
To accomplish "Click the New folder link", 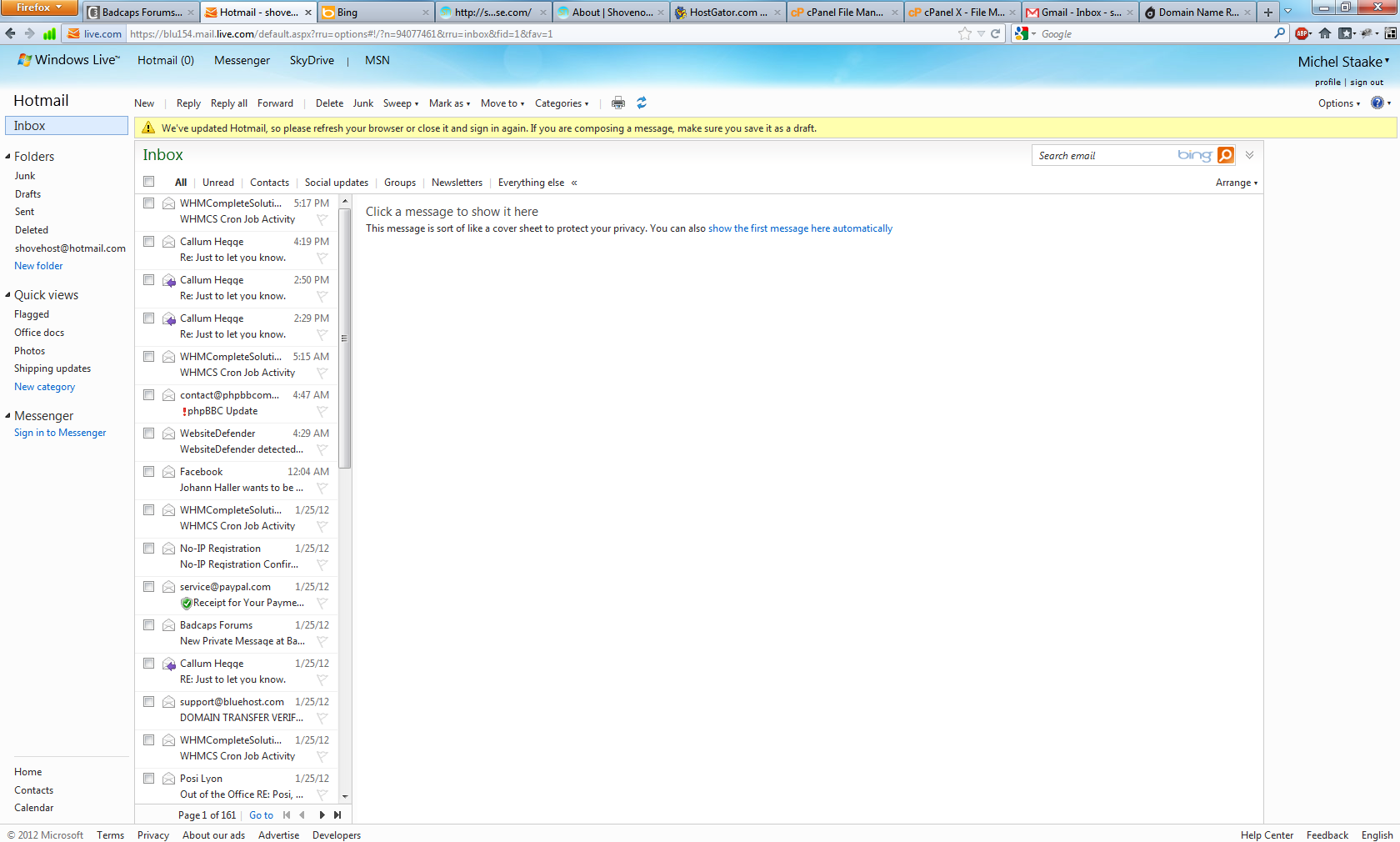I will point(38,266).
